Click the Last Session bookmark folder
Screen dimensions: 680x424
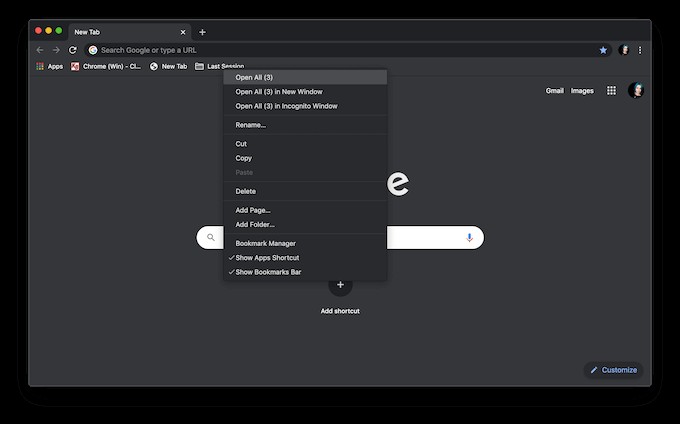pyautogui.click(x=219, y=66)
